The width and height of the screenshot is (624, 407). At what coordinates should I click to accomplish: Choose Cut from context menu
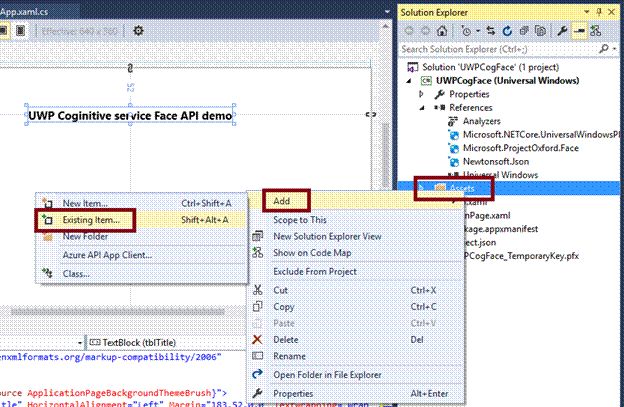[281, 290]
